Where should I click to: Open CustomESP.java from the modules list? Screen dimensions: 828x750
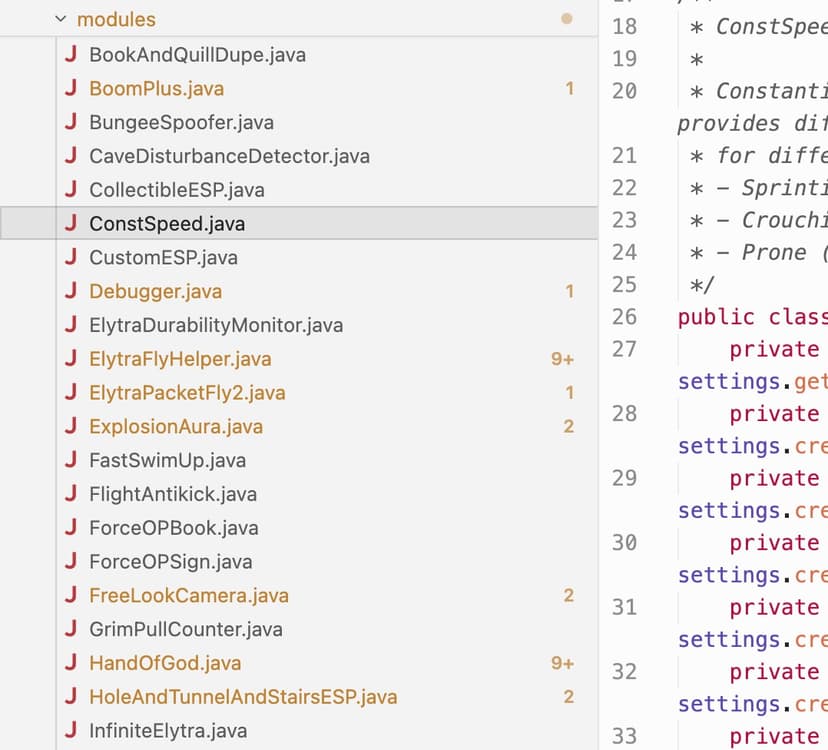[163, 258]
